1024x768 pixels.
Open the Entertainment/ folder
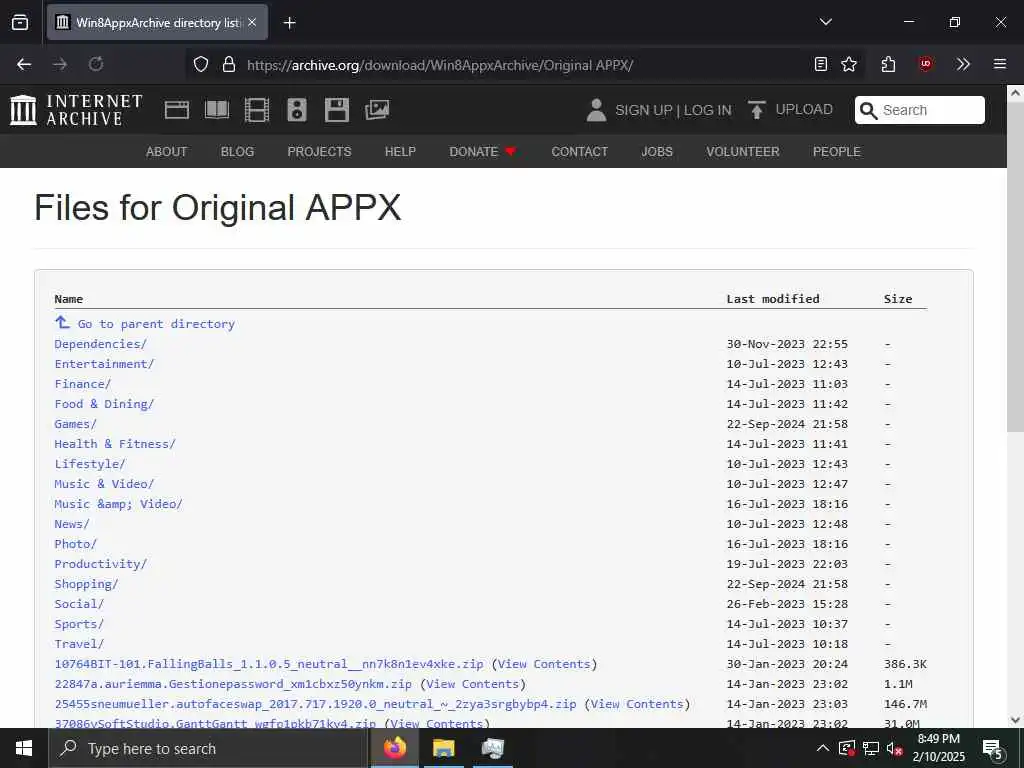104,364
